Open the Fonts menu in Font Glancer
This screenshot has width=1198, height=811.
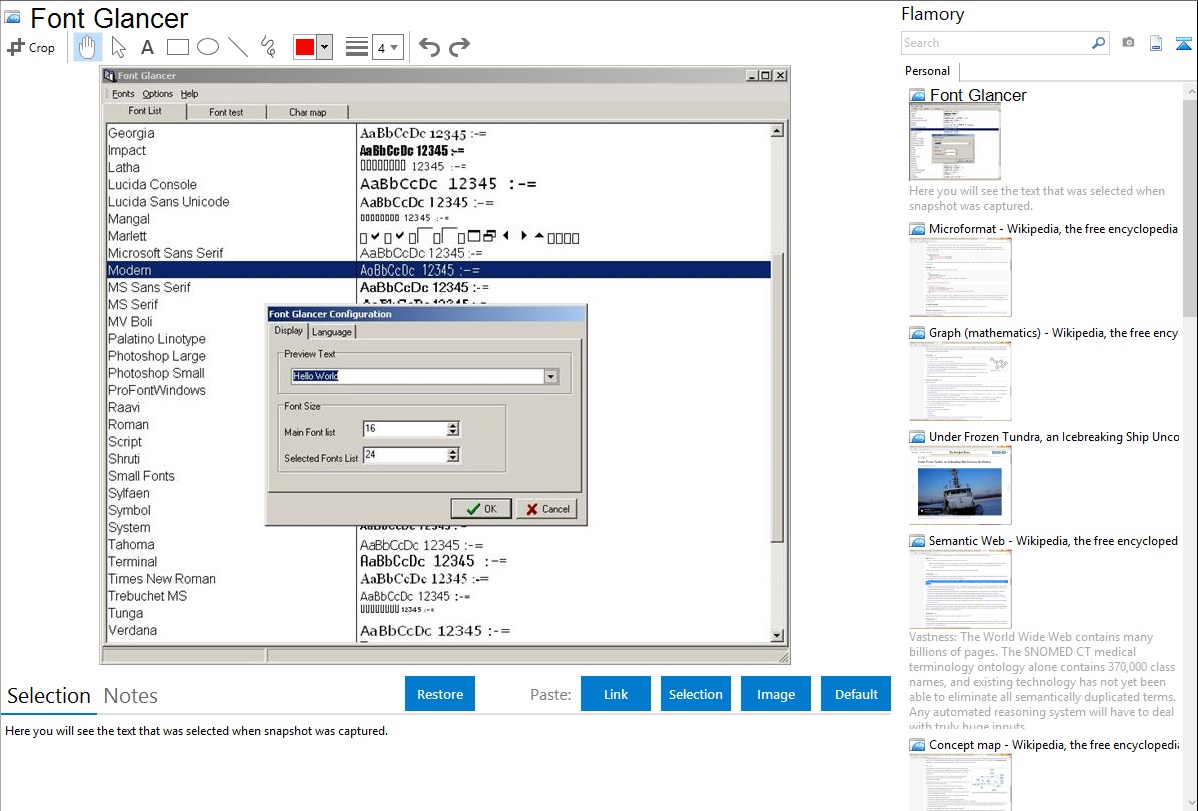coord(123,94)
